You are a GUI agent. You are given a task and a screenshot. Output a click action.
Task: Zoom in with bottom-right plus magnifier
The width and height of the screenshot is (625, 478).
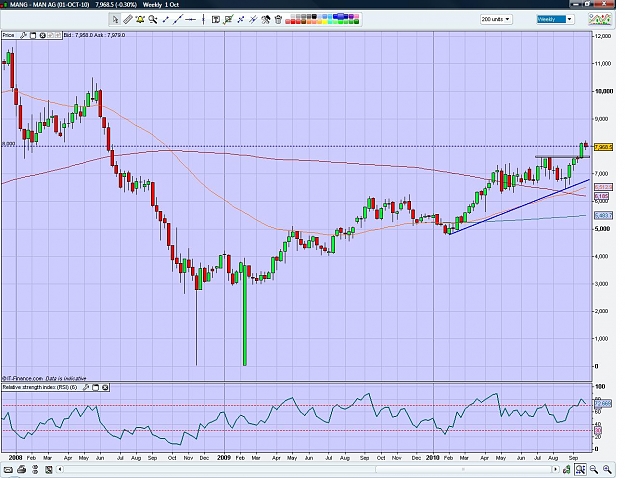point(607,469)
